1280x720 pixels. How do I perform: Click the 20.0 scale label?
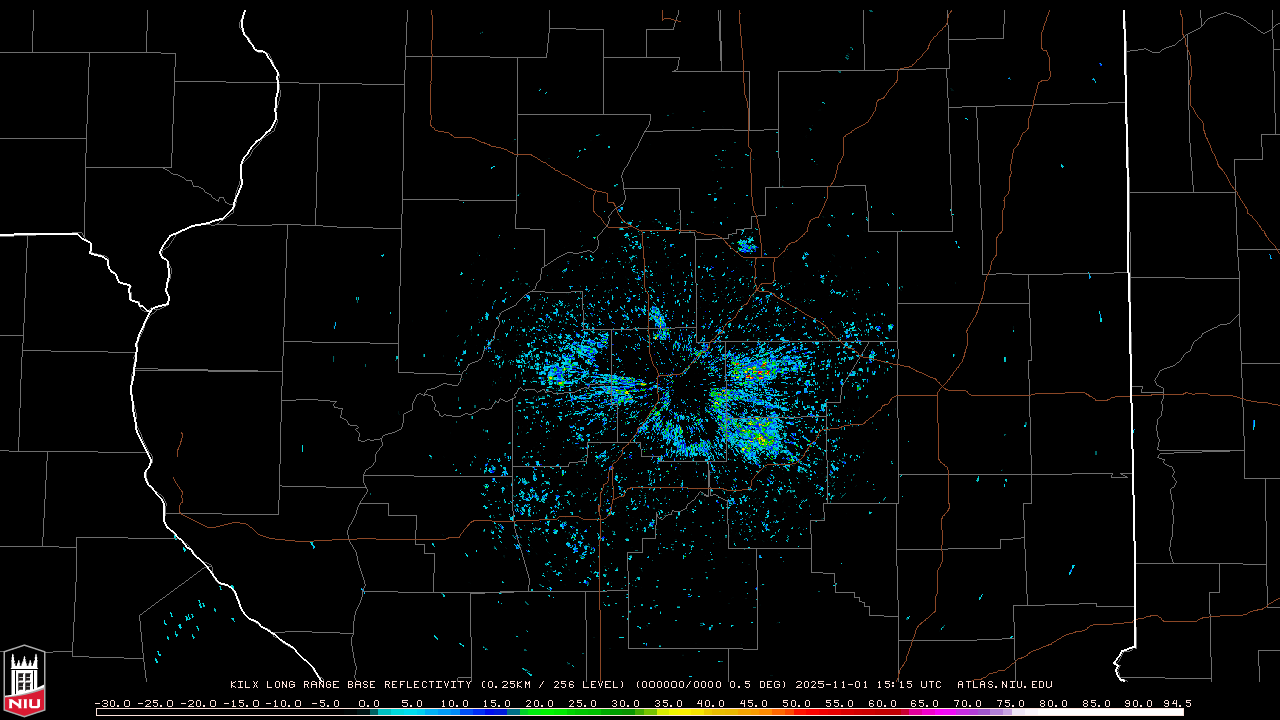(x=540, y=703)
